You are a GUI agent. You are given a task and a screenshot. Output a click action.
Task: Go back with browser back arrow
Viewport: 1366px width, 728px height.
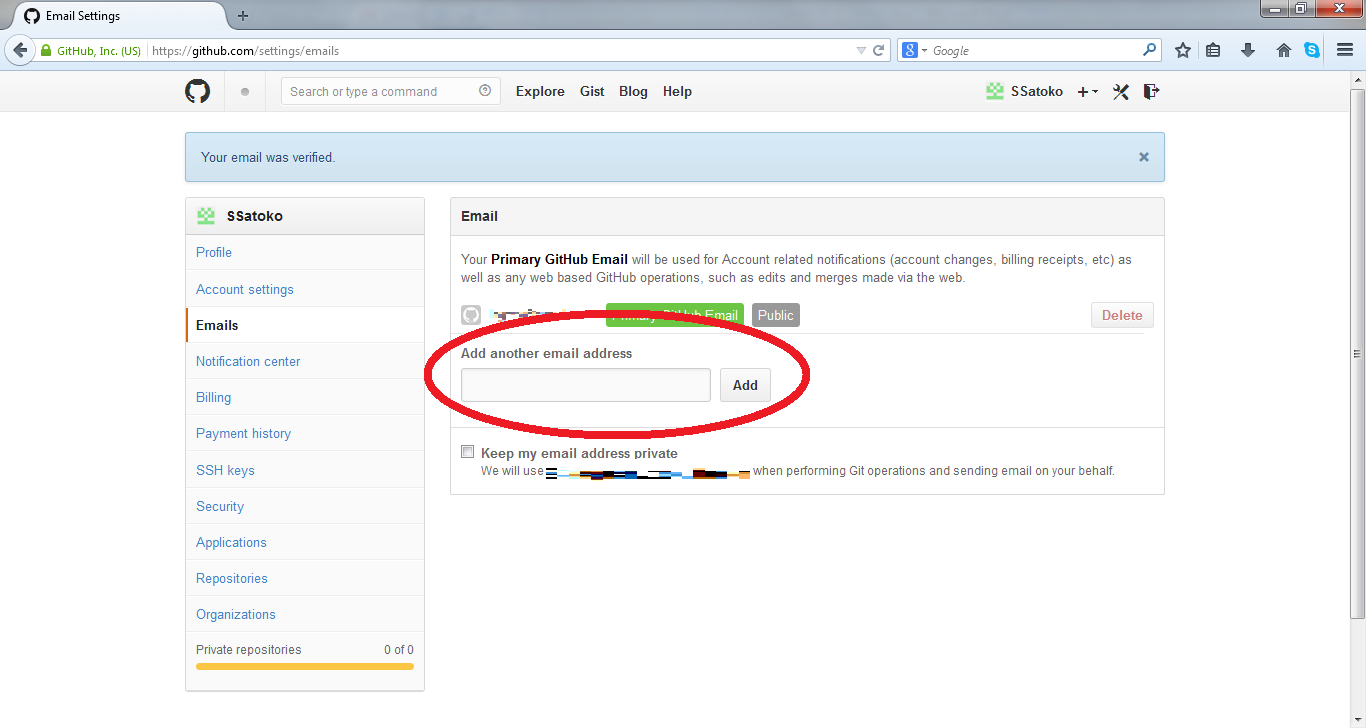pos(19,50)
